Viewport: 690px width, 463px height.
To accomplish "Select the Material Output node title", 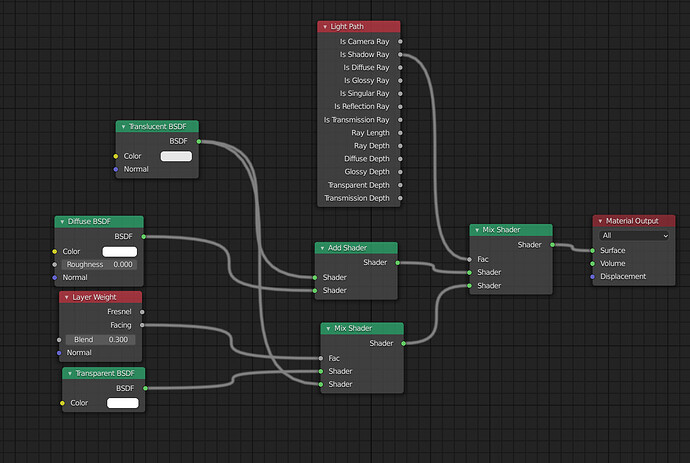I will (x=632, y=221).
